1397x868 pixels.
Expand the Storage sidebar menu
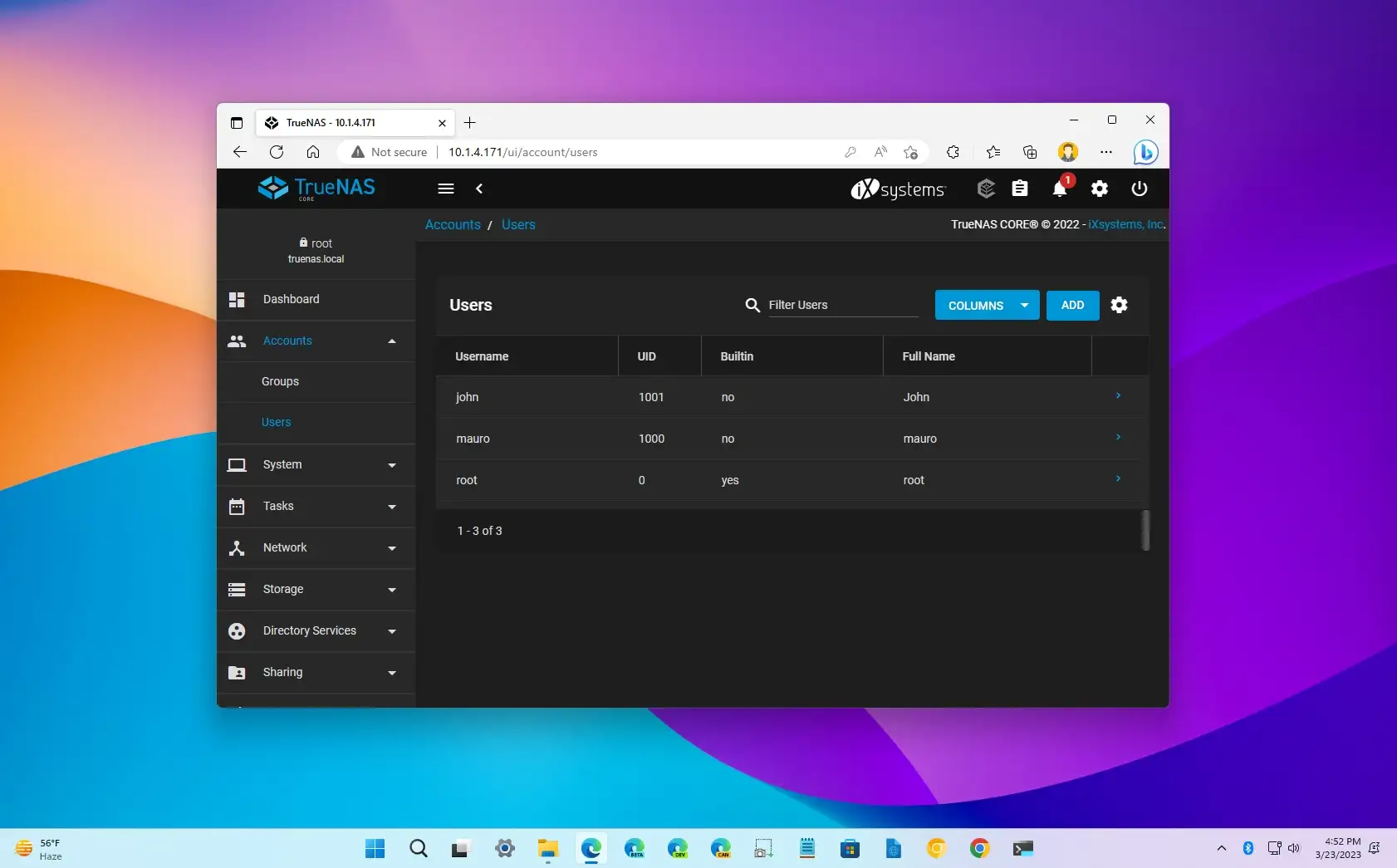(x=316, y=589)
